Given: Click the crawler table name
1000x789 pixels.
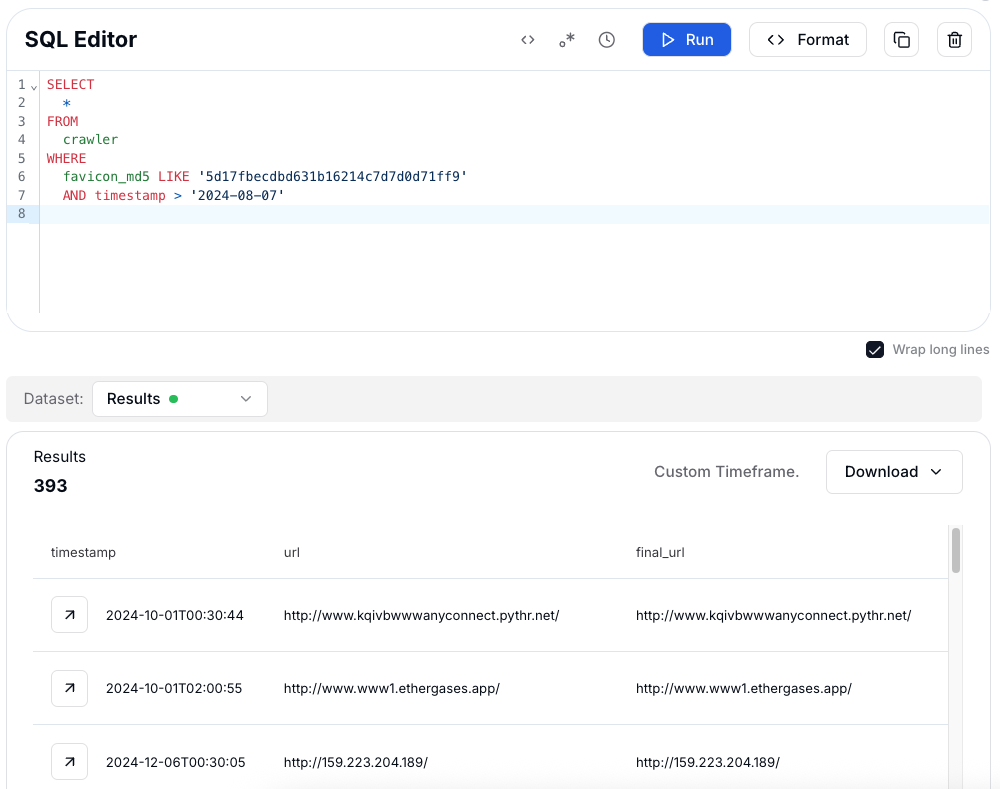Looking at the screenshot, I should [x=91, y=140].
